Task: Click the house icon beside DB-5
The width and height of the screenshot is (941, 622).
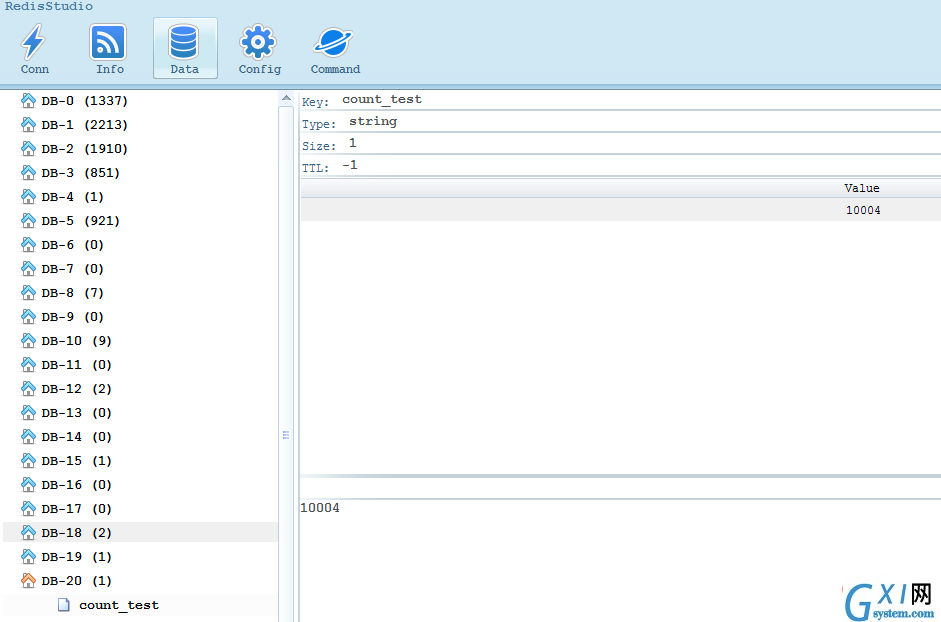Action: point(28,220)
